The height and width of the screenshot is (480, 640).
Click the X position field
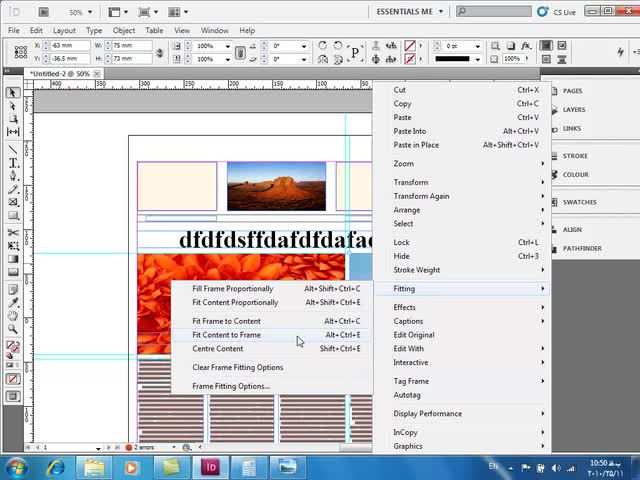click(70, 46)
